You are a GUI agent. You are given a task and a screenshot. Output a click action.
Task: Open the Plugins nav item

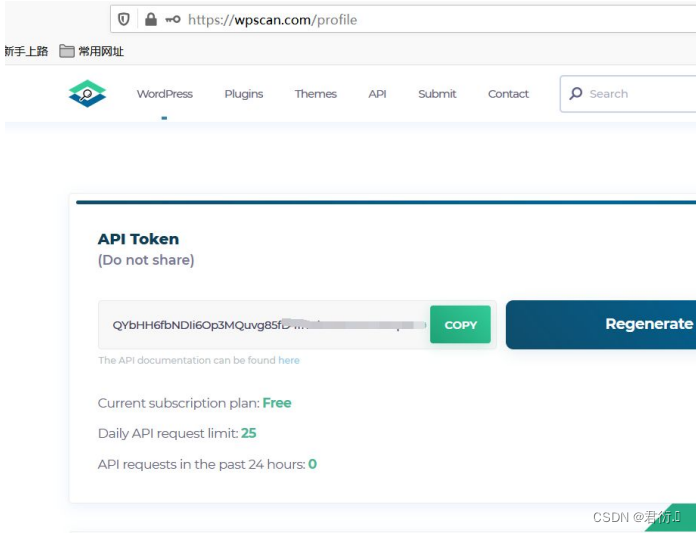244,94
